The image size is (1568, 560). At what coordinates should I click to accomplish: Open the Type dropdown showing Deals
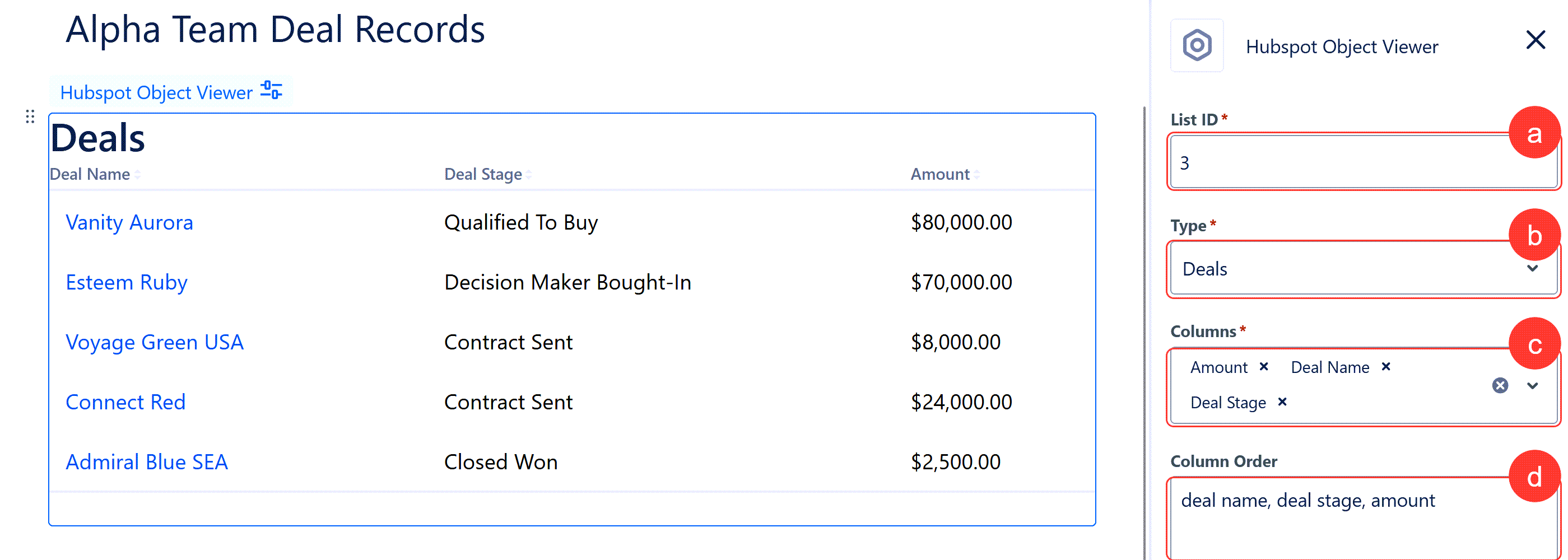coord(1362,268)
